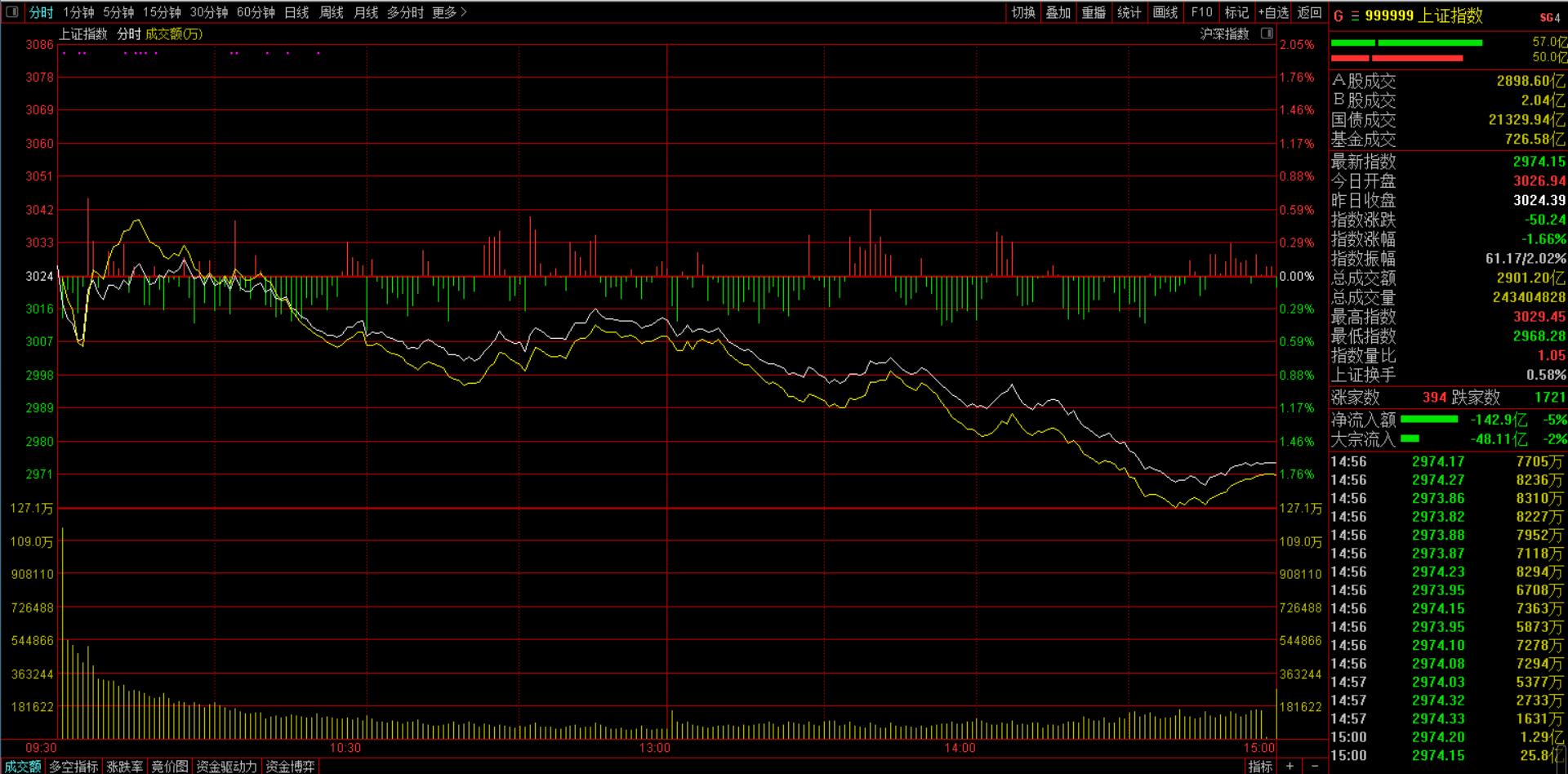Click the 指数涨跌 value -50.24
The width and height of the screenshot is (1568, 774).
point(1545,220)
